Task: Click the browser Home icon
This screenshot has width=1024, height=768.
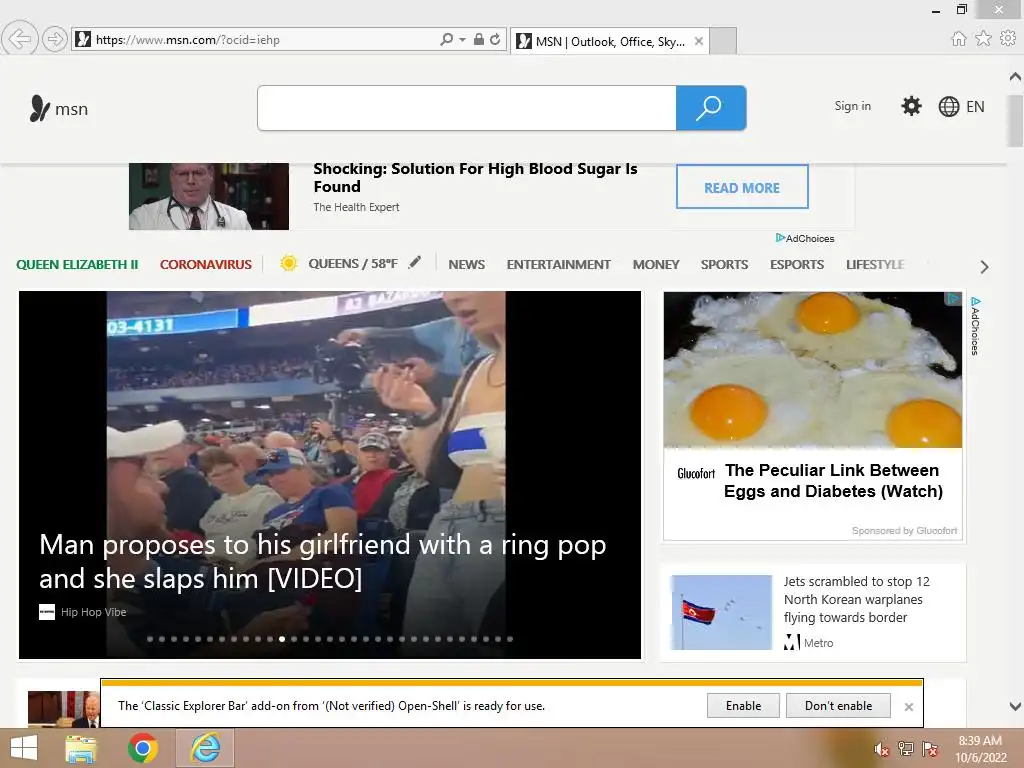Action: click(959, 39)
